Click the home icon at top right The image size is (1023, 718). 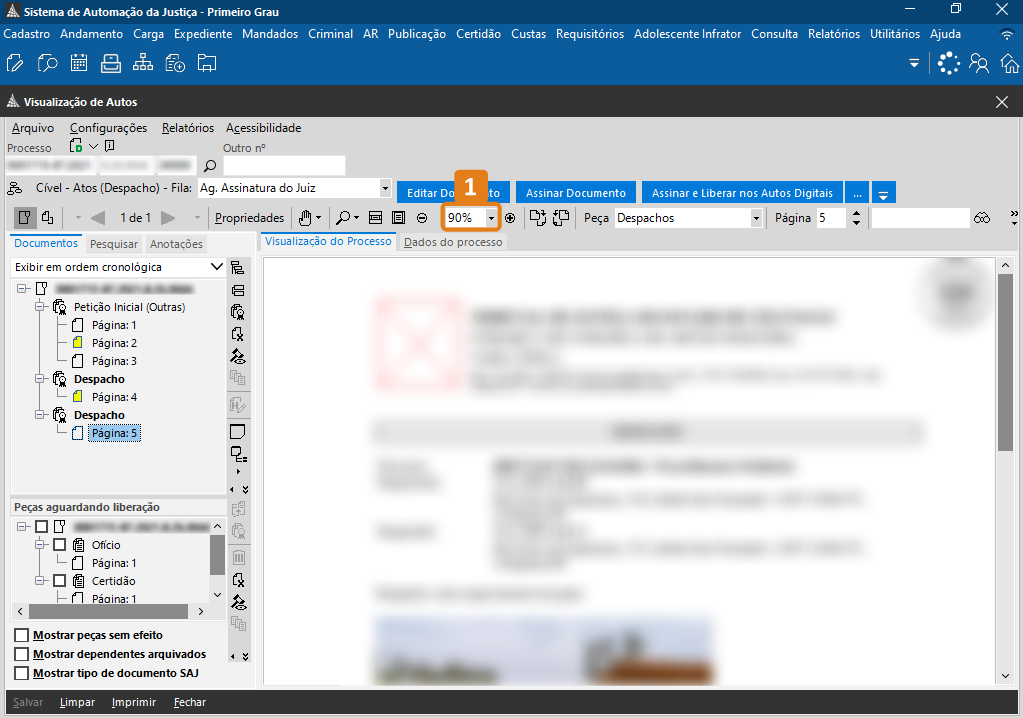pyautogui.click(x=1009, y=64)
